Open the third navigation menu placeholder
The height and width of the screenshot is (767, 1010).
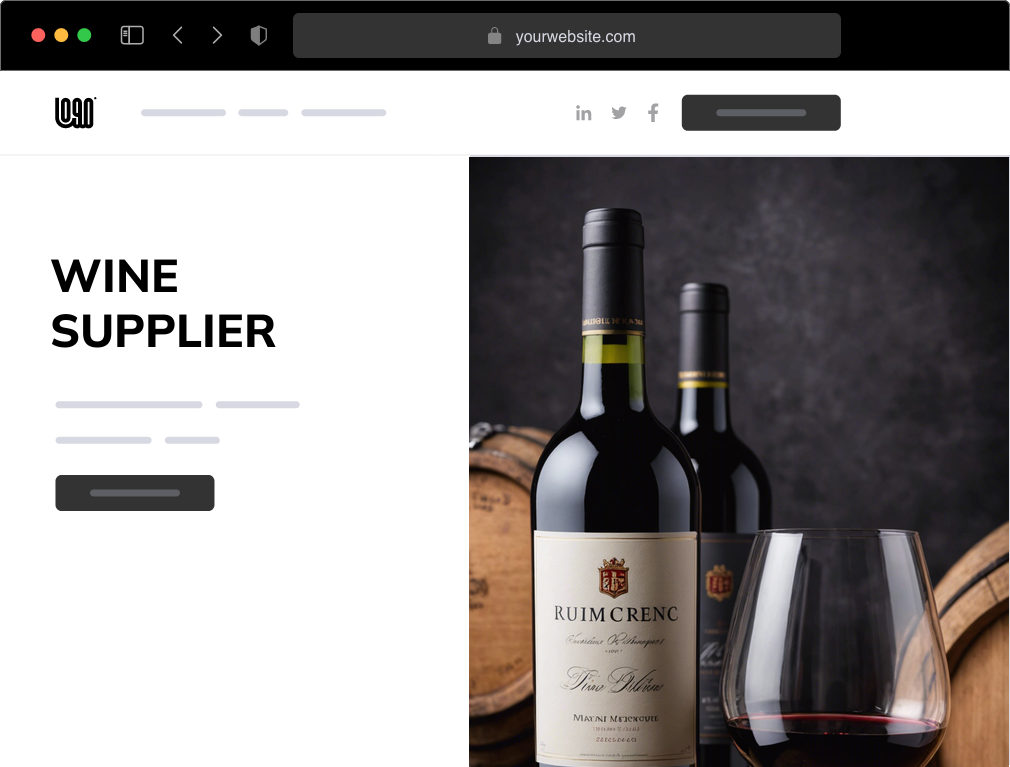point(344,113)
